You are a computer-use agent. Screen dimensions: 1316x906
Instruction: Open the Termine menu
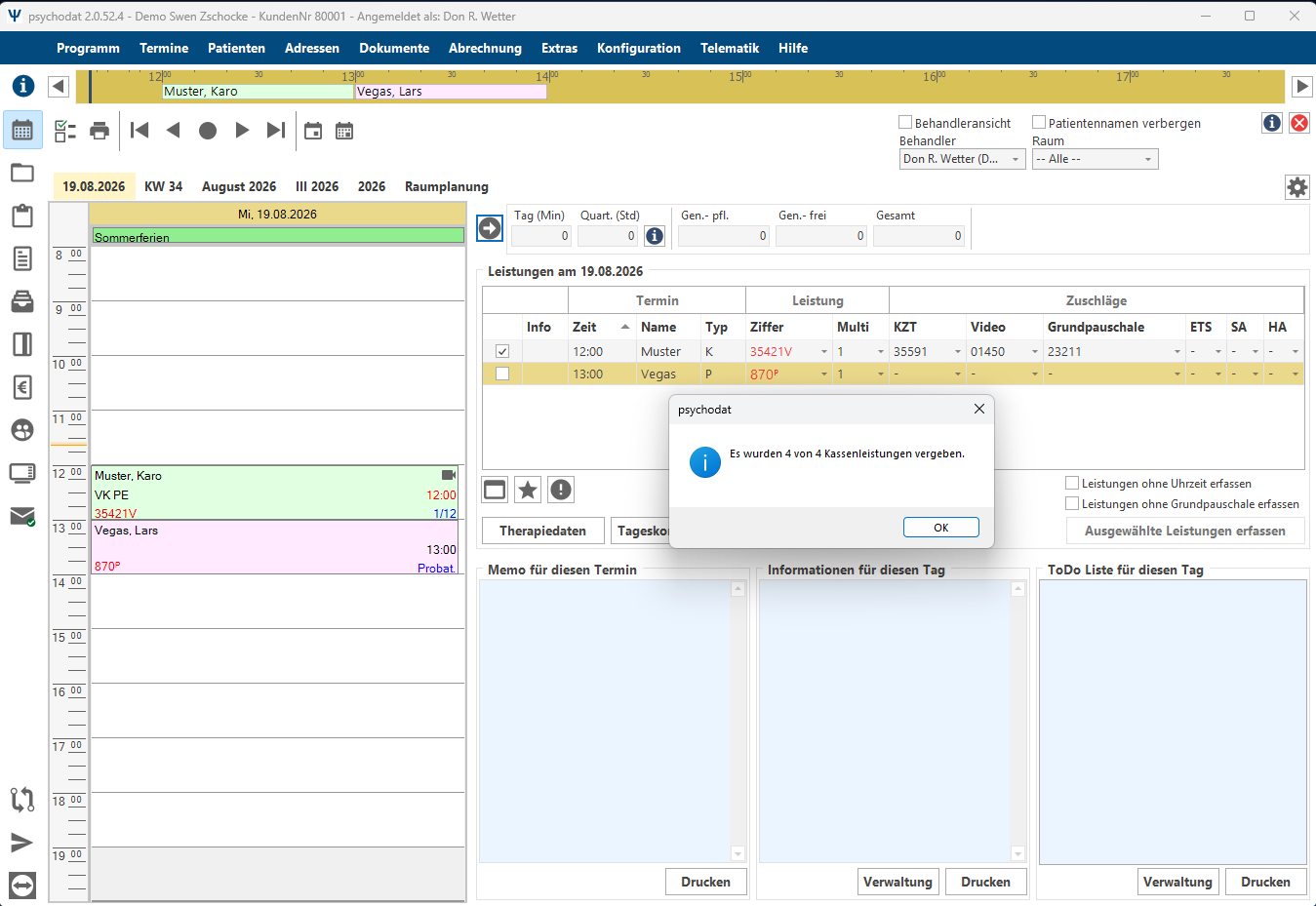tap(164, 48)
